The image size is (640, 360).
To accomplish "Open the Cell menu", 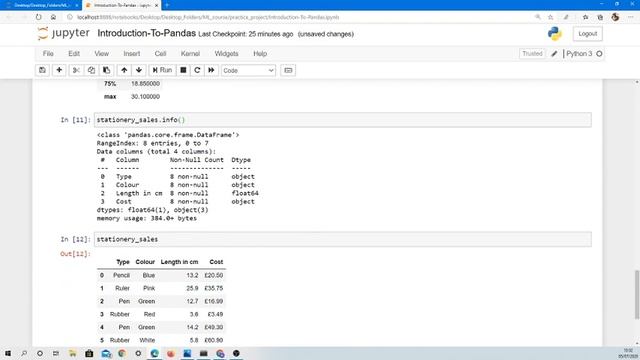I will pos(160,53).
